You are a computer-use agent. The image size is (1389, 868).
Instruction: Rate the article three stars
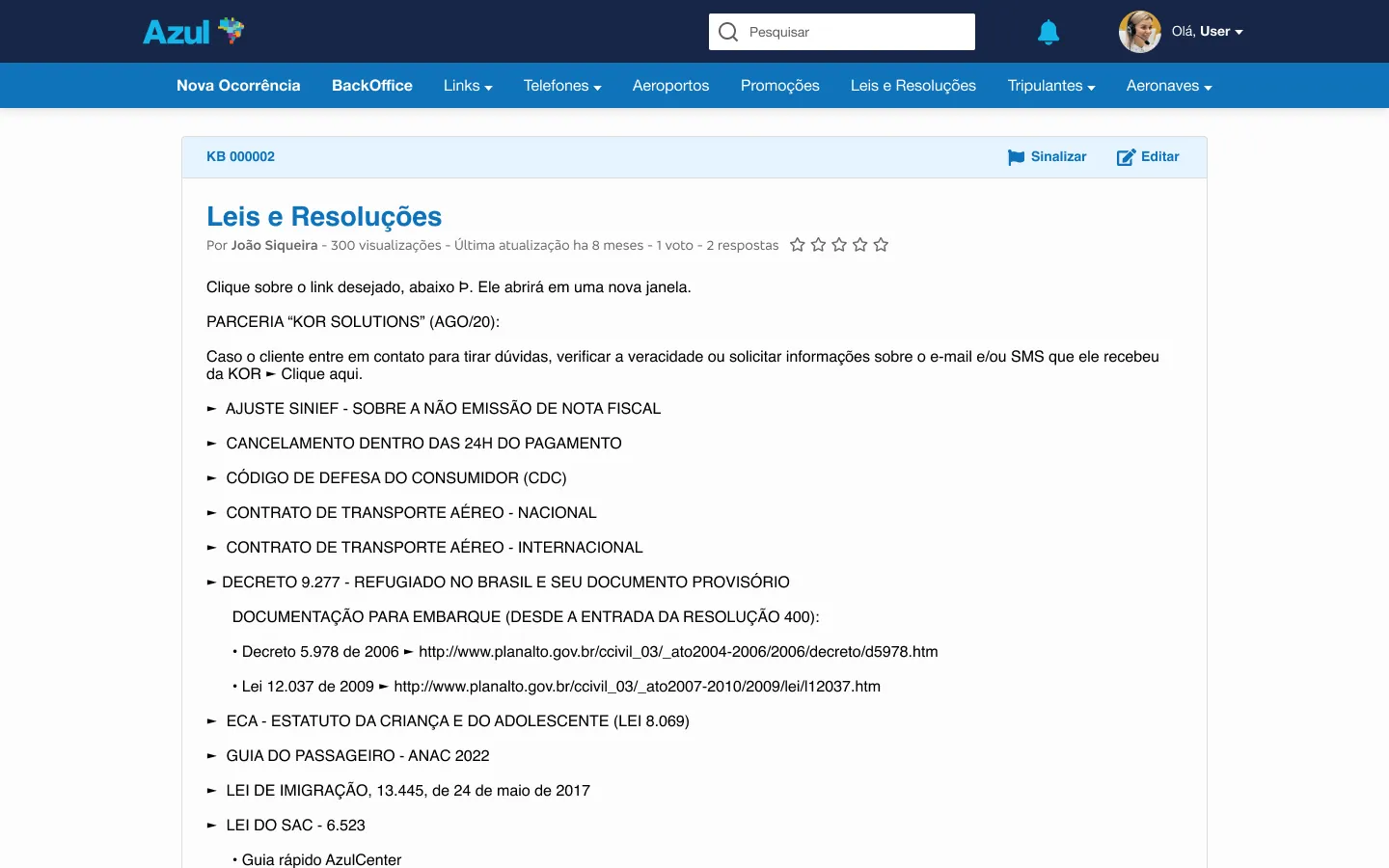839,245
